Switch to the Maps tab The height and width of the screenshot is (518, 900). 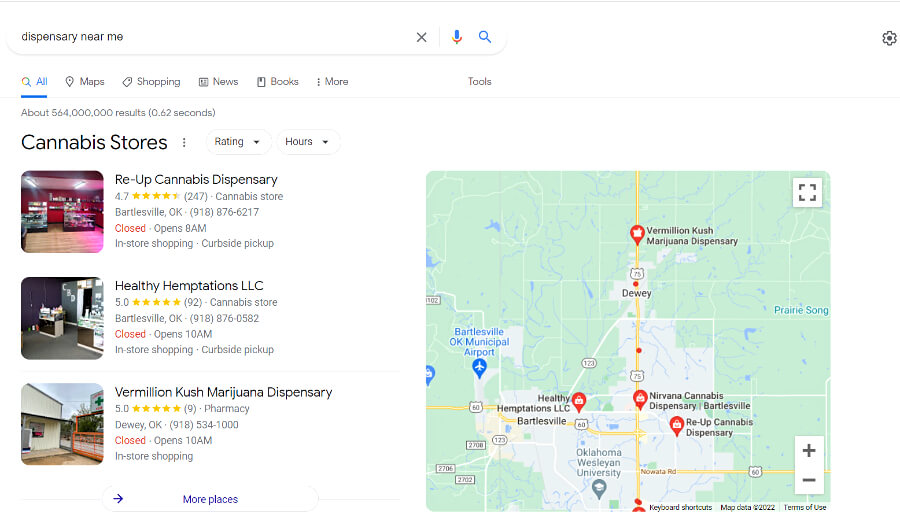[x=84, y=82]
